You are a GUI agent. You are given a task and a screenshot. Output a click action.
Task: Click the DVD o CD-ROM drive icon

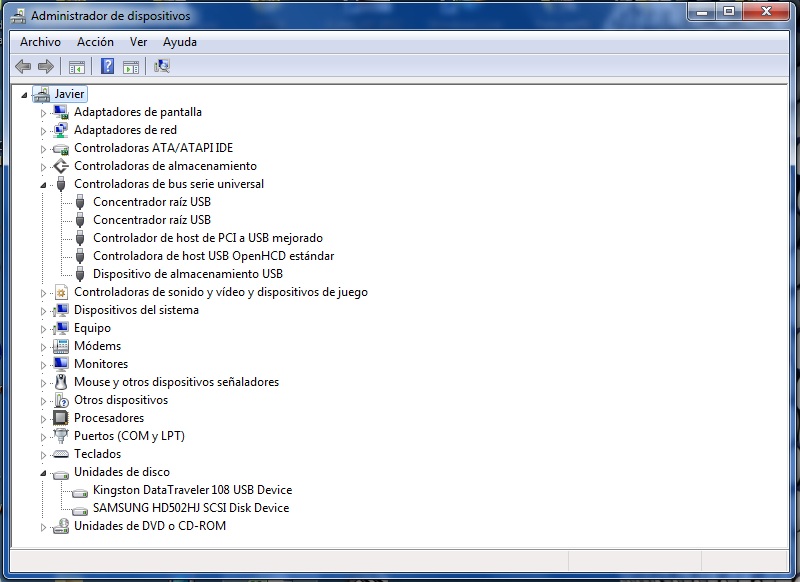61,526
